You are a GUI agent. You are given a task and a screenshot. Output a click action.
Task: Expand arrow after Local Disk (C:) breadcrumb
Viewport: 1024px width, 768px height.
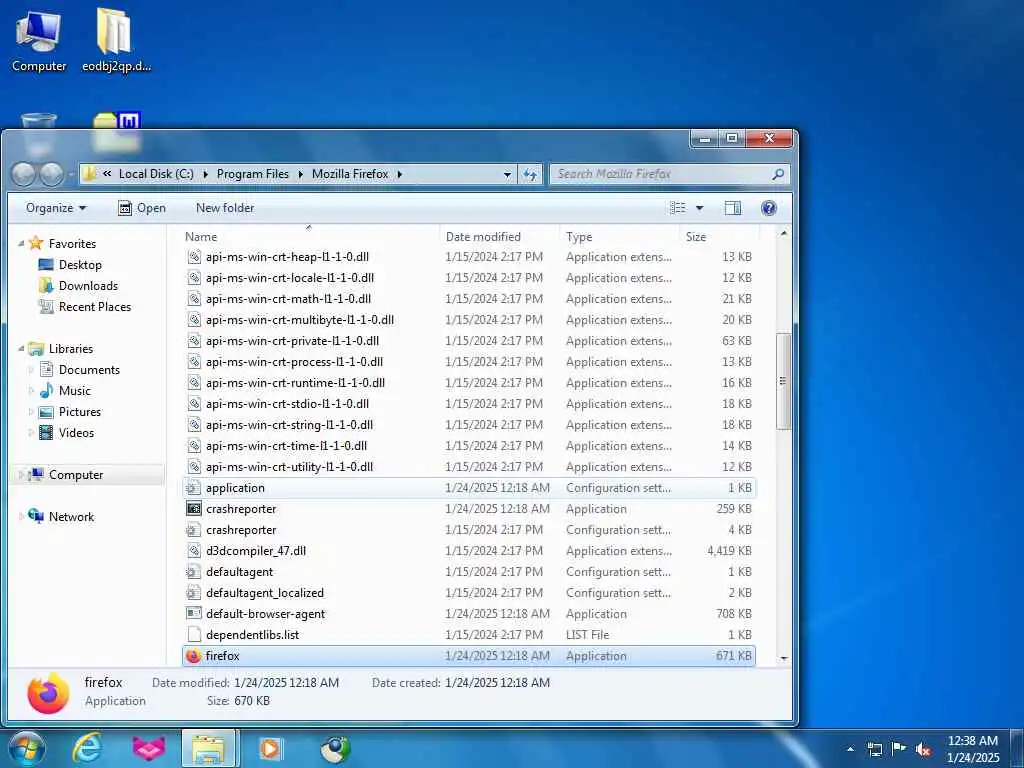click(x=205, y=174)
